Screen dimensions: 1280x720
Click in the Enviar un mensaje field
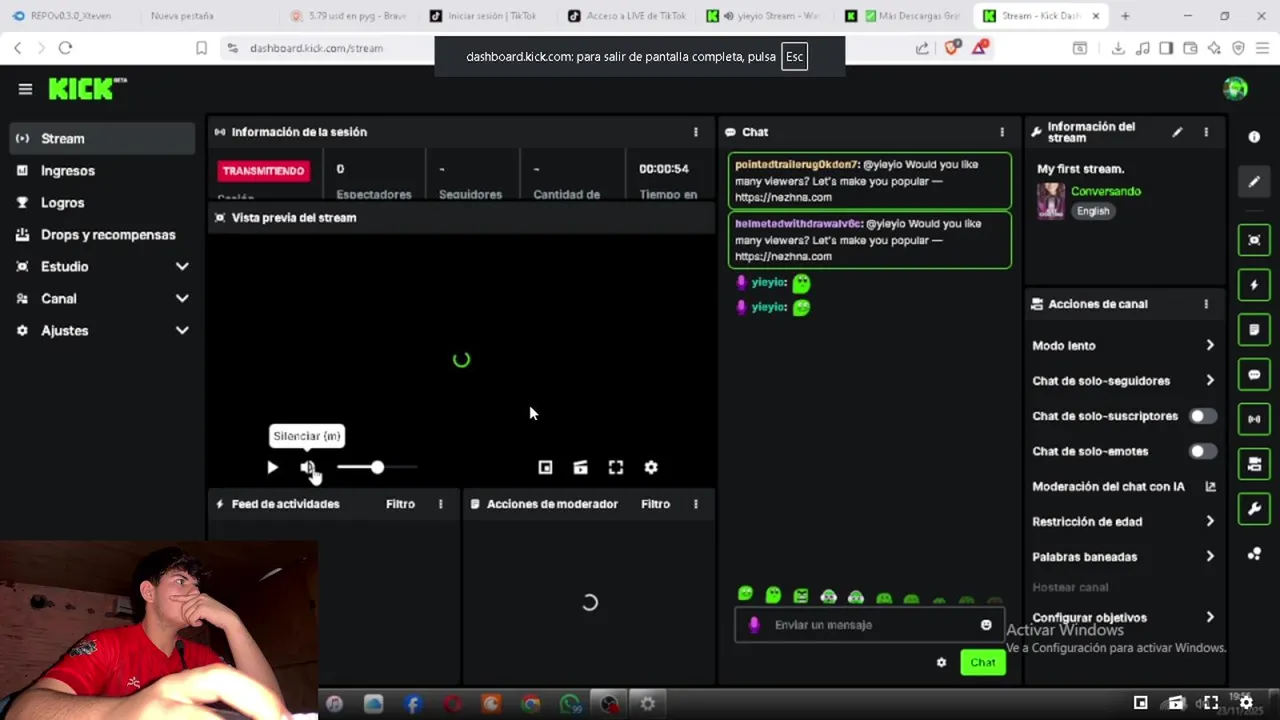[870, 625]
